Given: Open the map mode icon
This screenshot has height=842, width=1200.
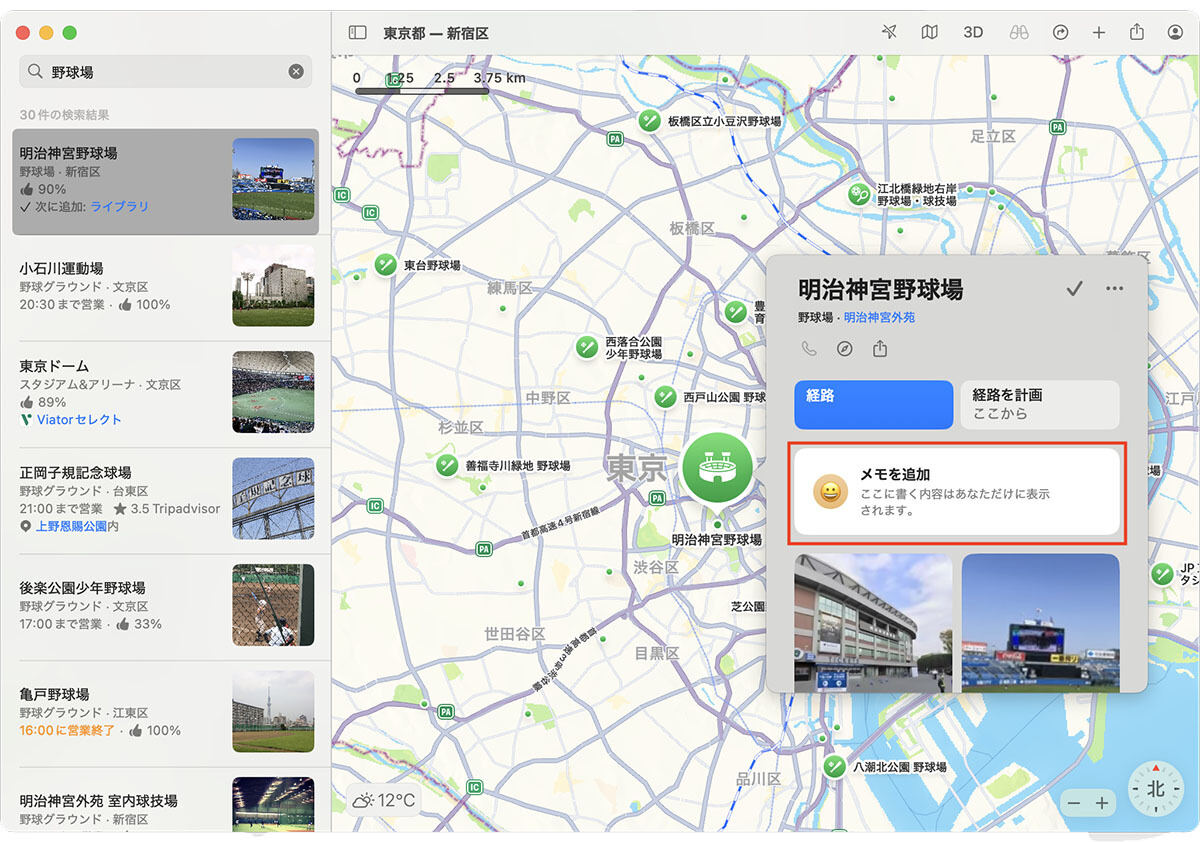Looking at the screenshot, I should point(930,32).
